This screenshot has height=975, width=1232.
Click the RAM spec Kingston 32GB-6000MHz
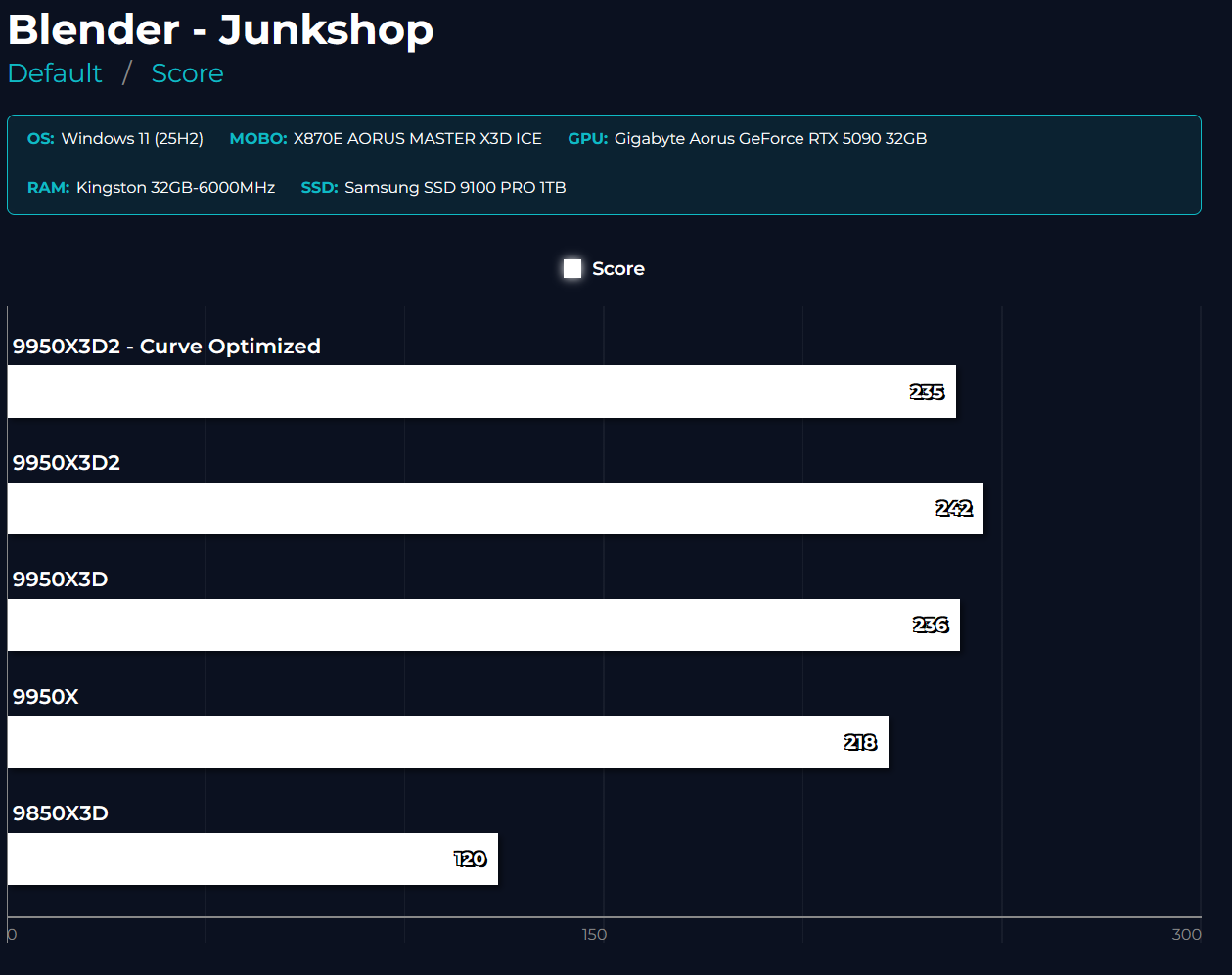[175, 188]
